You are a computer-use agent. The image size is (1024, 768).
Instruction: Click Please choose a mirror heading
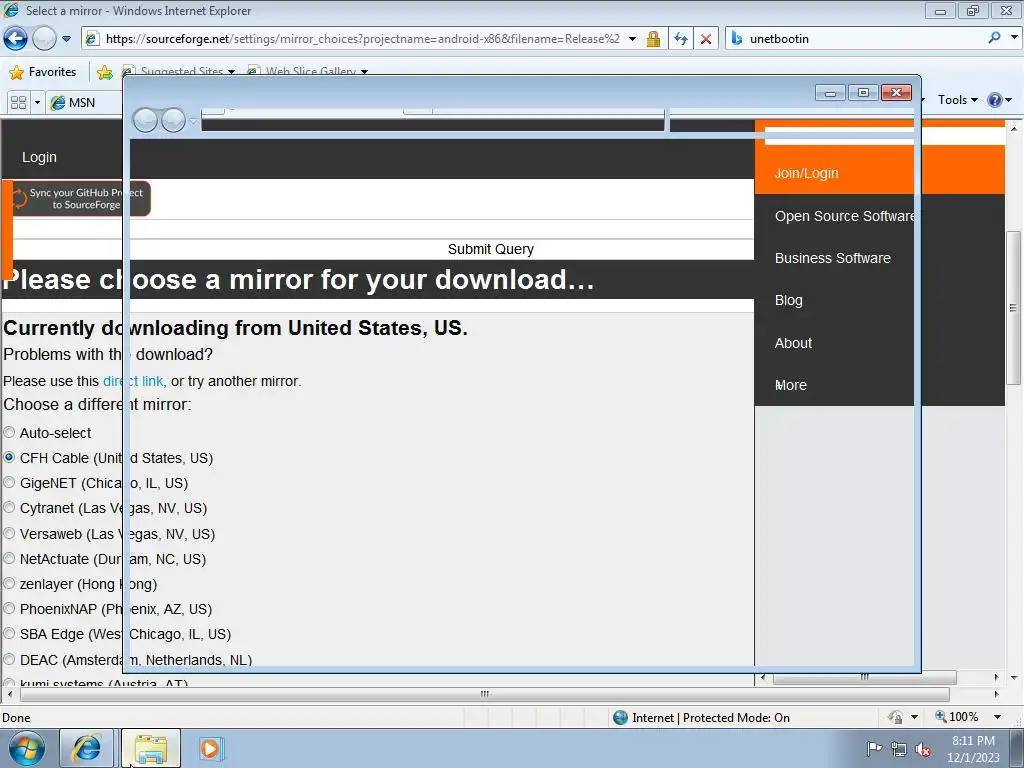coord(298,280)
